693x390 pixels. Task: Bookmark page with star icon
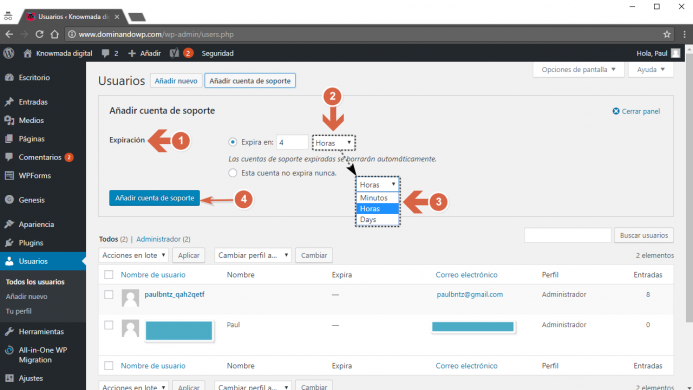[x=667, y=34]
